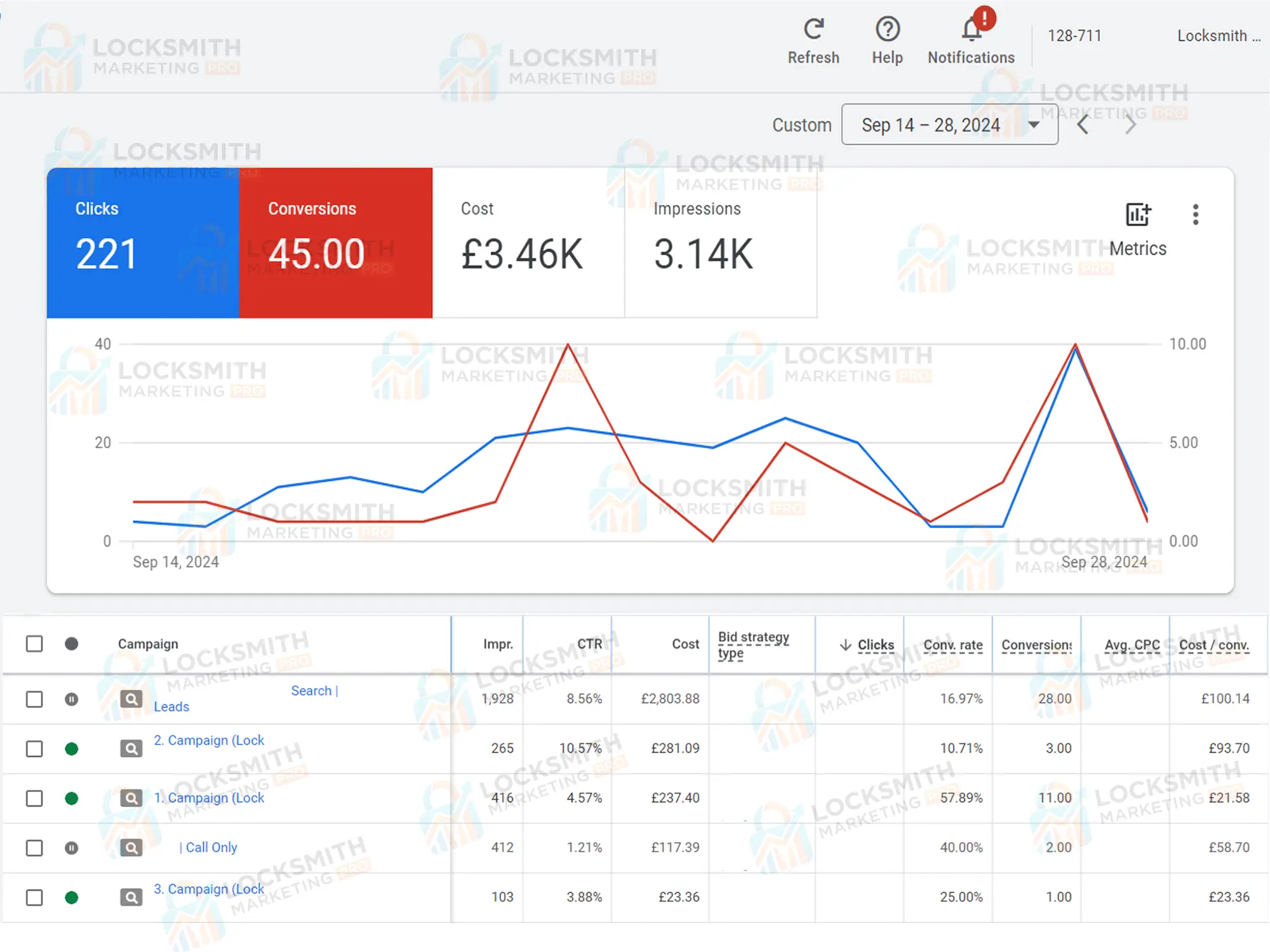The width and height of the screenshot is (1270, 952).
Task: Sort the table by the Clicks column
Action: [x=876, y=644]
